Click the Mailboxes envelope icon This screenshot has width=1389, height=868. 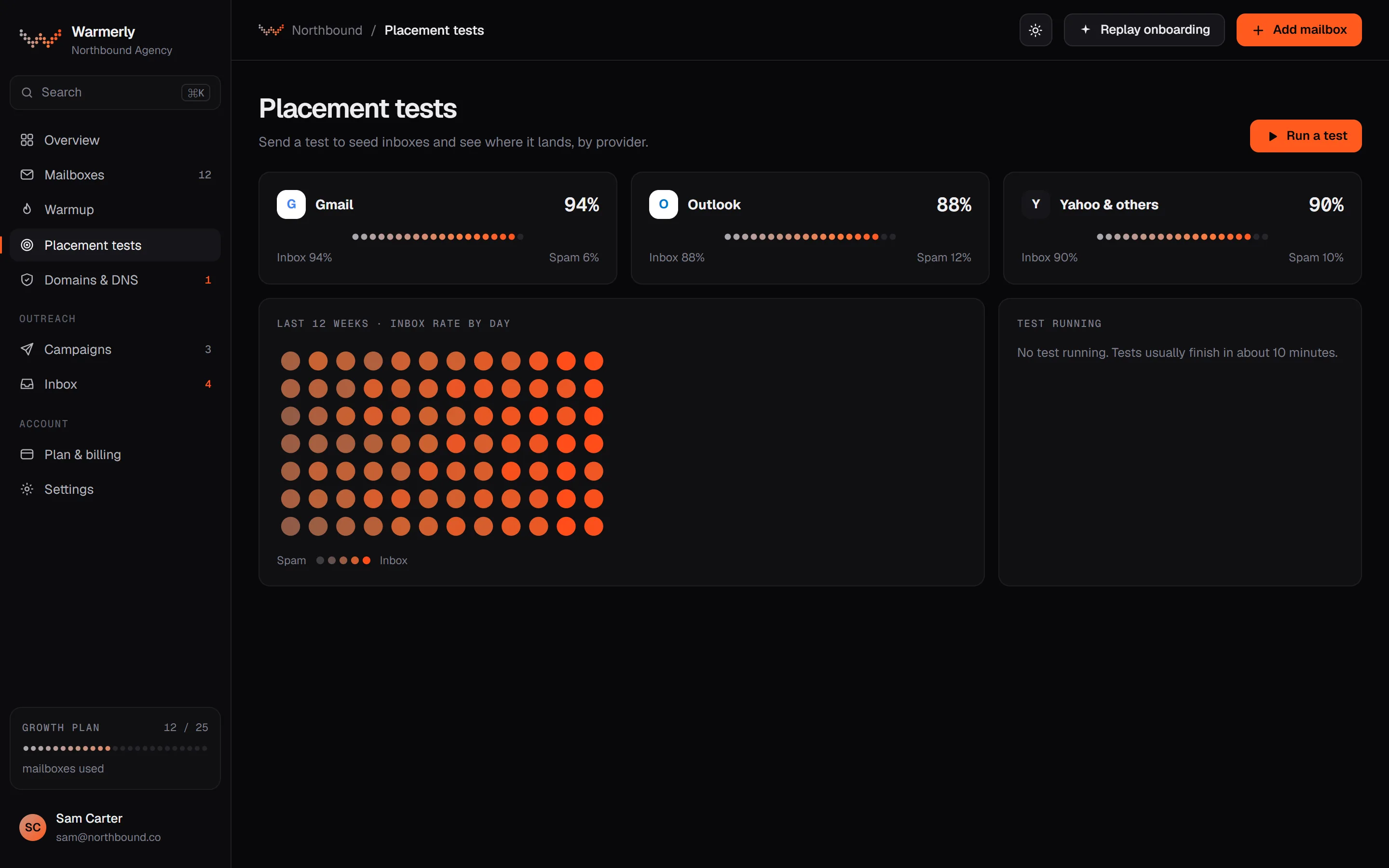click(x=27, y=175)
